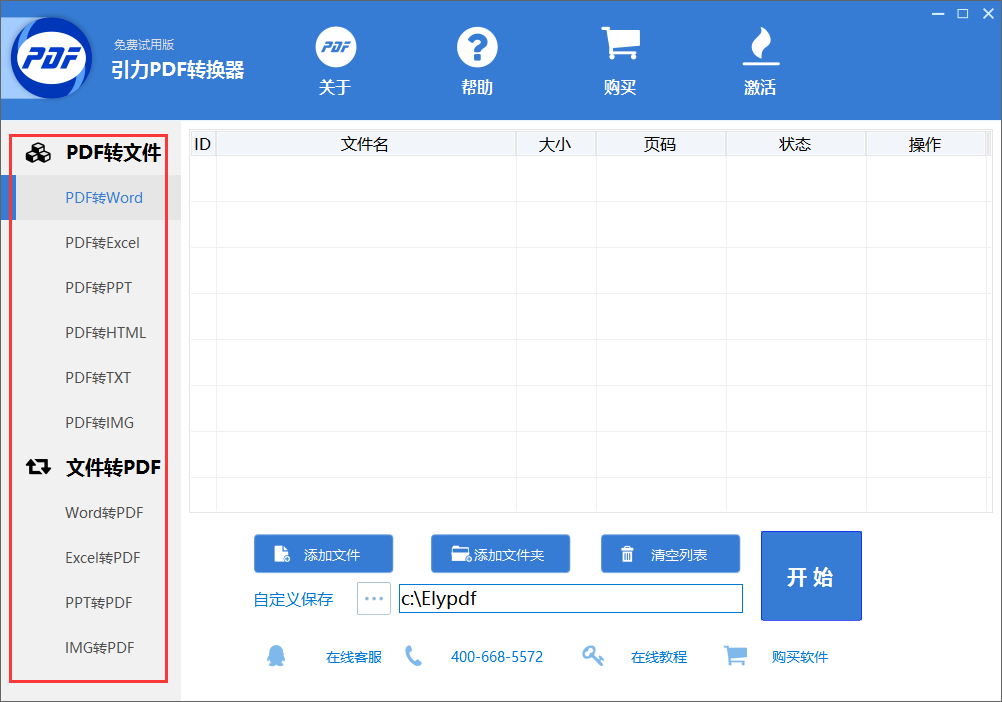Open Help via the question mark icon
The height and width of the screenshot is (702, 1002).
tap(477, 46)
